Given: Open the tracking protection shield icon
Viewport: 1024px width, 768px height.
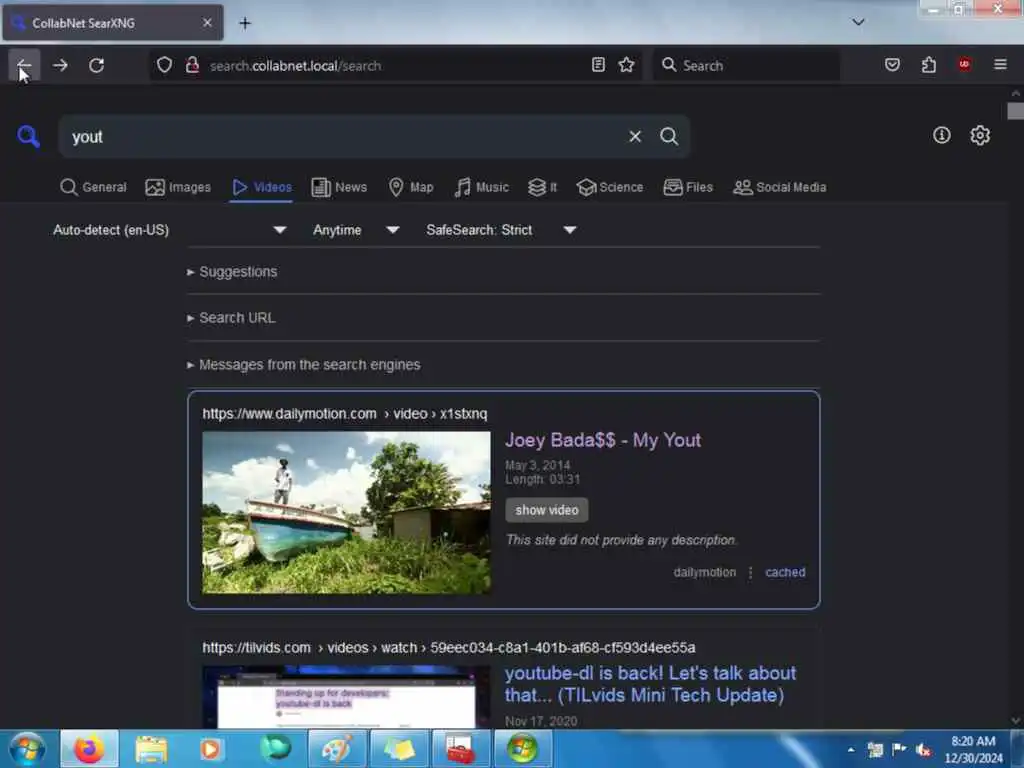Looking at the screenshot, I should (x=165, y=65).
